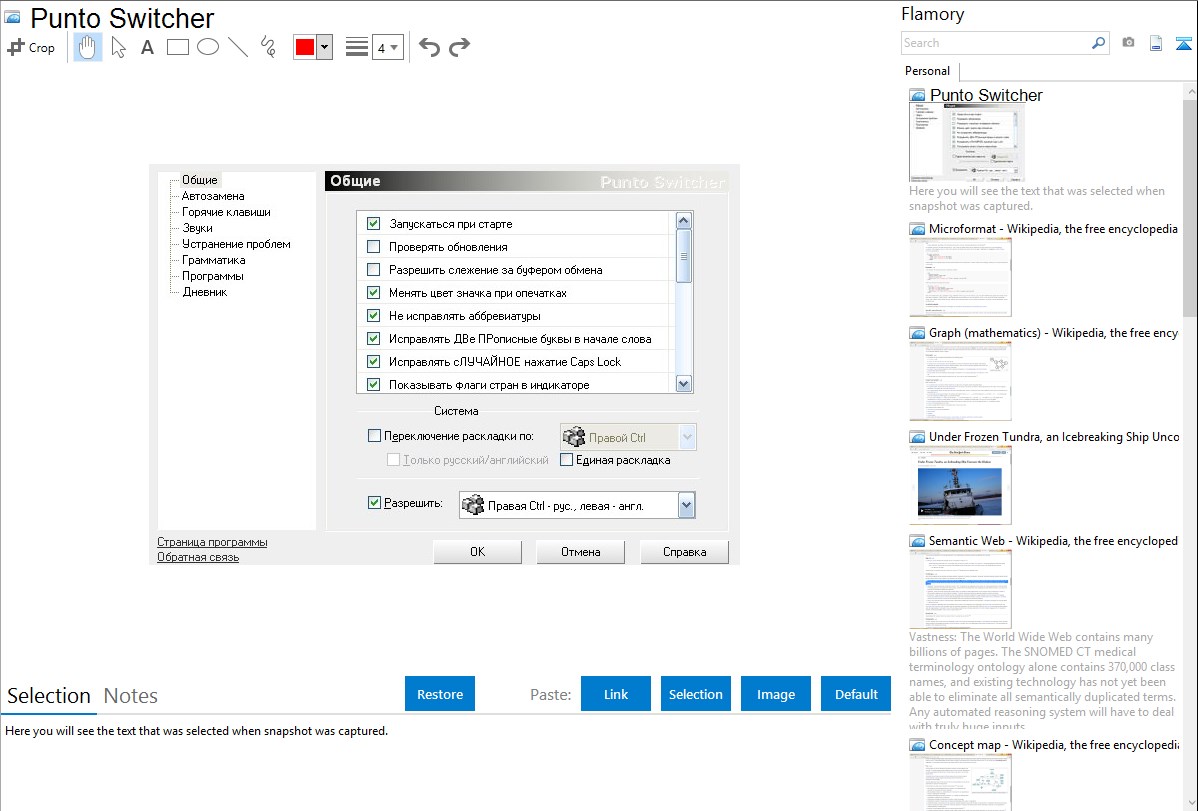Toggle the 'Проверять обновления' checkbox
Viewport: 1198px width, 811px height.
coord(374,247)
